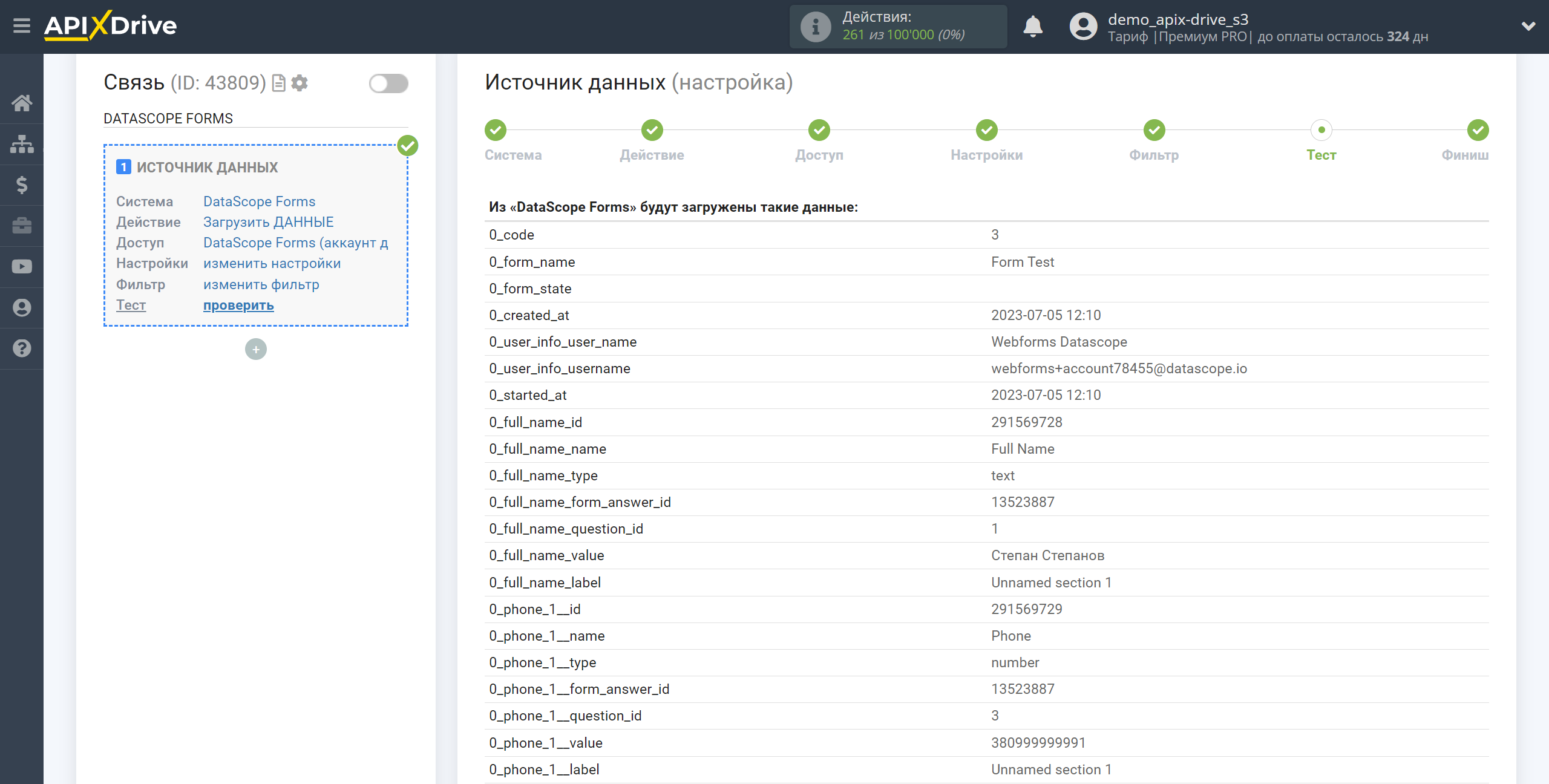This screenshot has width=1549, height=784.
Task: Open the hamburger menu
Action: tap(22, 26)
